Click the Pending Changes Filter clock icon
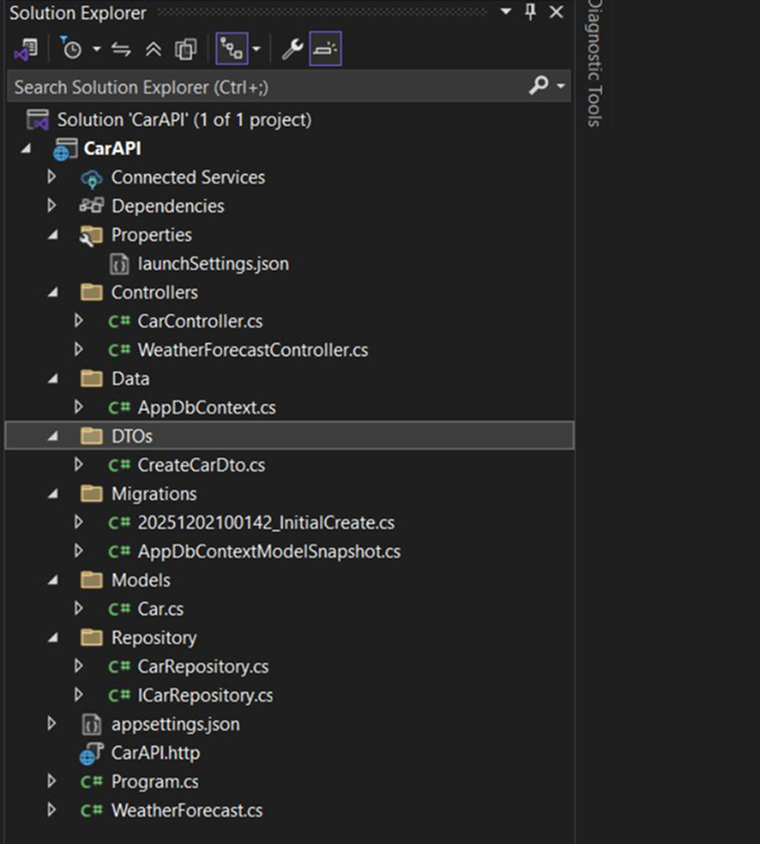 pos(71,48)
